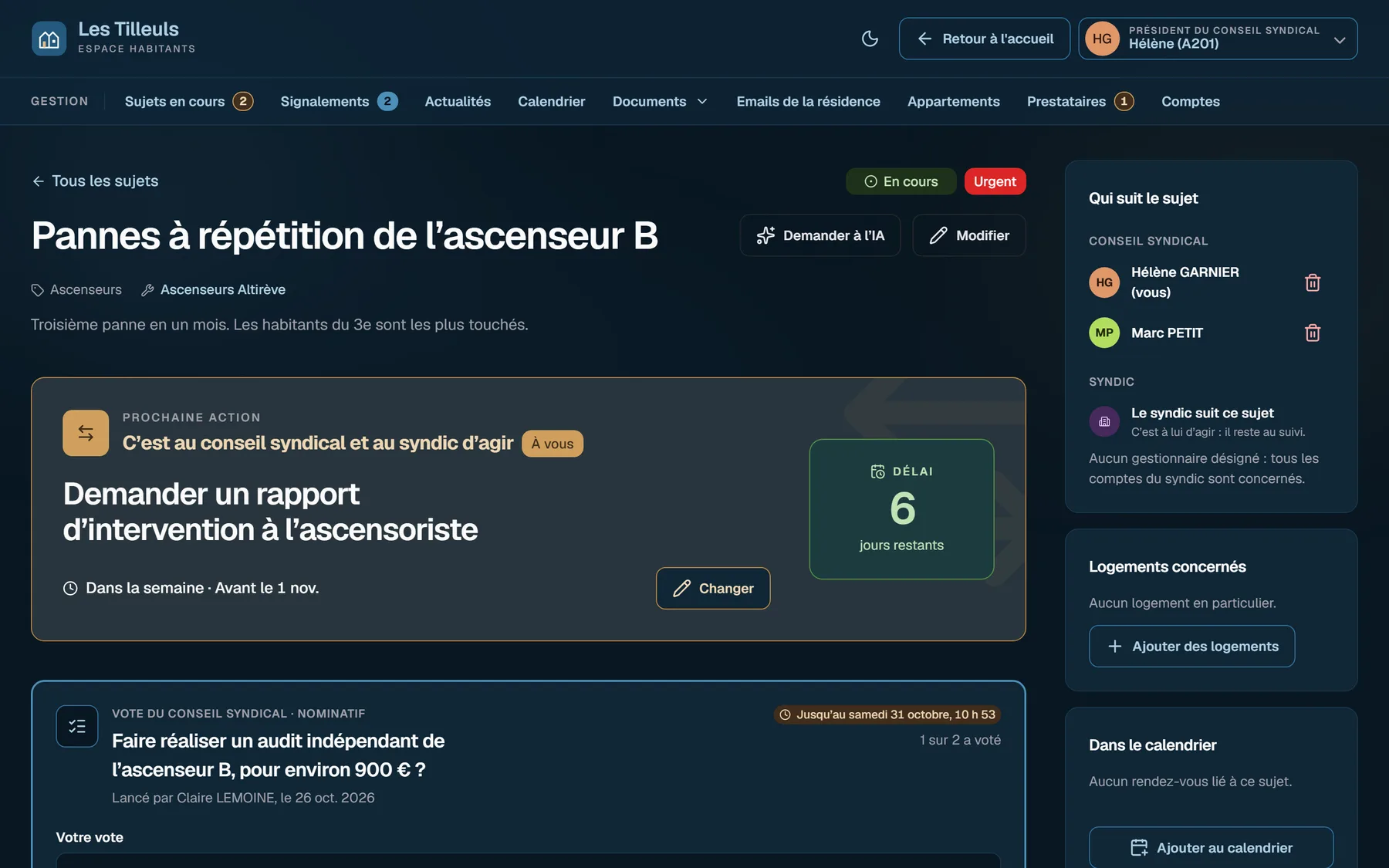Click the Retour à l'accueil button

(985, 39)
